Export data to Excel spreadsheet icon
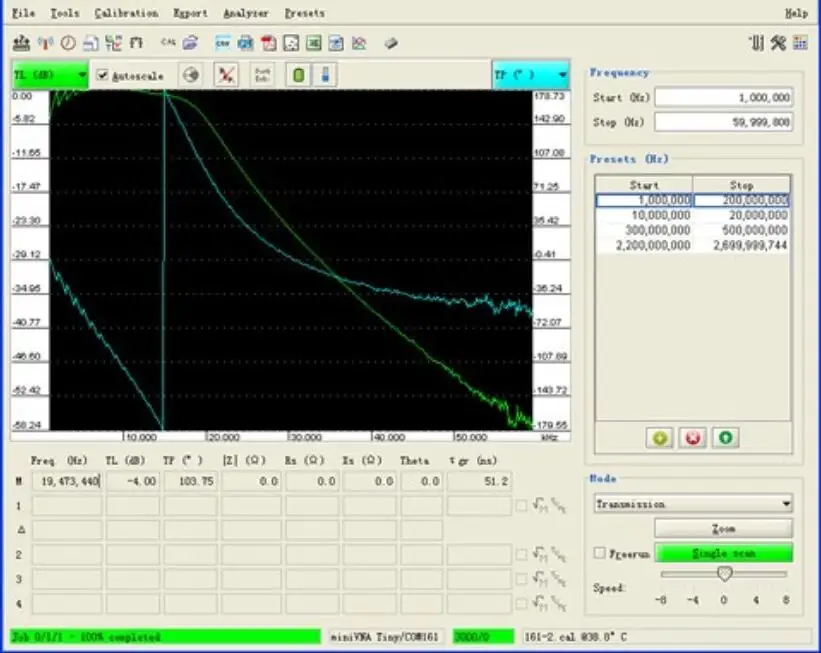This screenshot has height=653, width=821. point(314,43)
